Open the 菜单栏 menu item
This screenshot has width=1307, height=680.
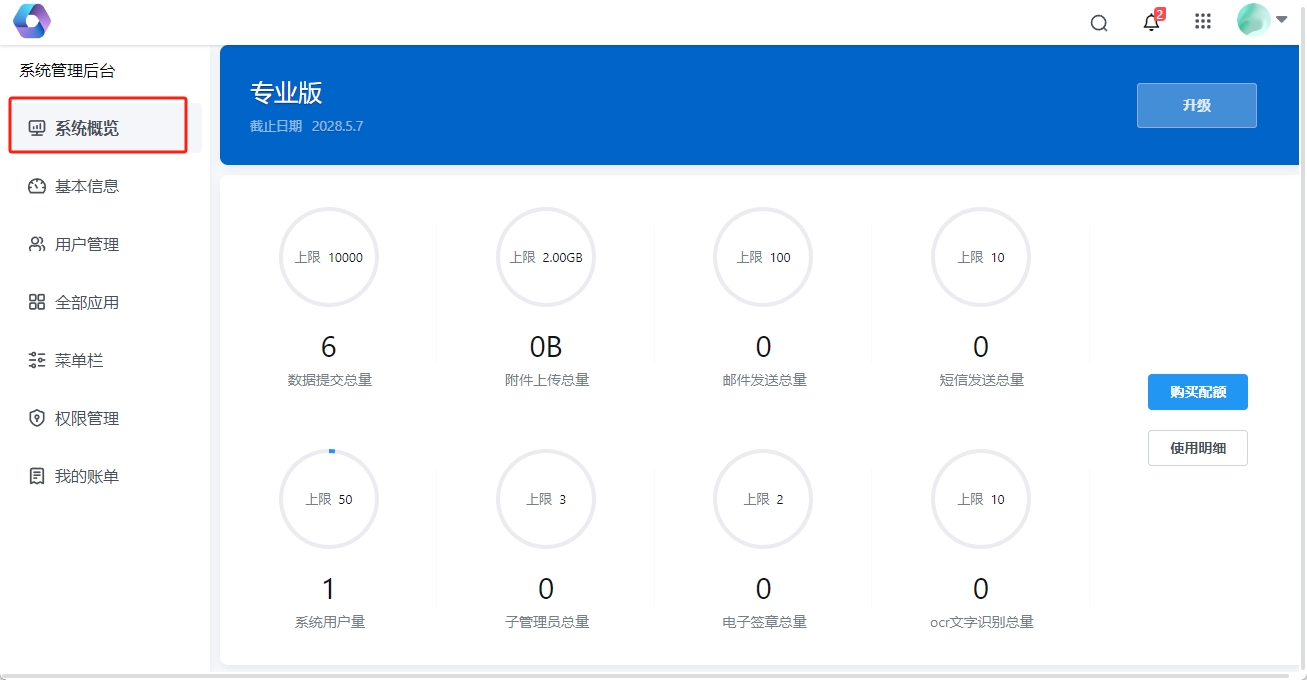point(78,360)
